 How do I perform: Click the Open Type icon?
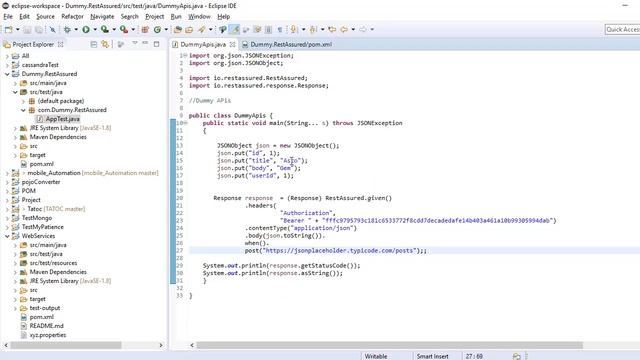click(x=178, y=29)
